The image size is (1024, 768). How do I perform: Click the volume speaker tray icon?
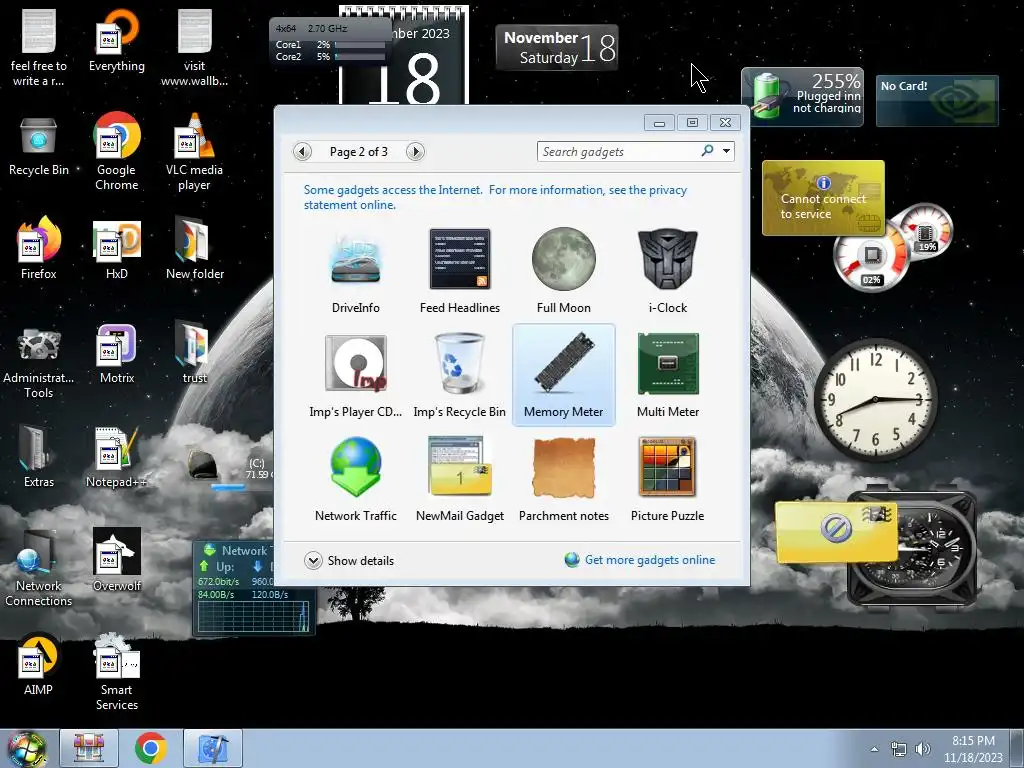point(922,748)
